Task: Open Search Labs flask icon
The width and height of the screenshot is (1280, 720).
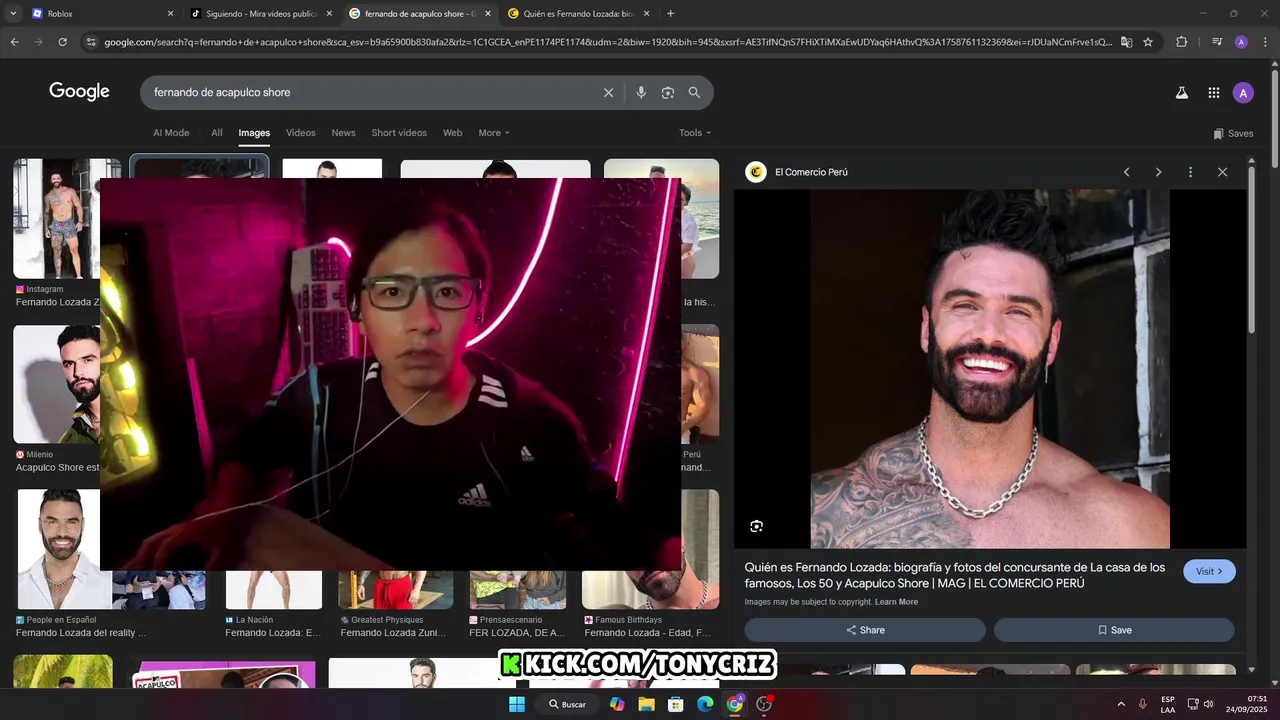Action: tap(1181, 93)
